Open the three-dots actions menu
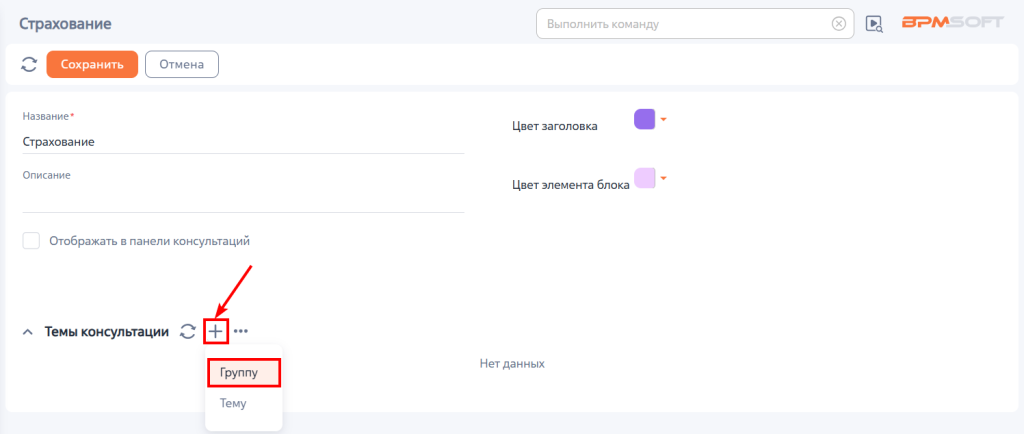1024x434 pixels. [241, 332]
